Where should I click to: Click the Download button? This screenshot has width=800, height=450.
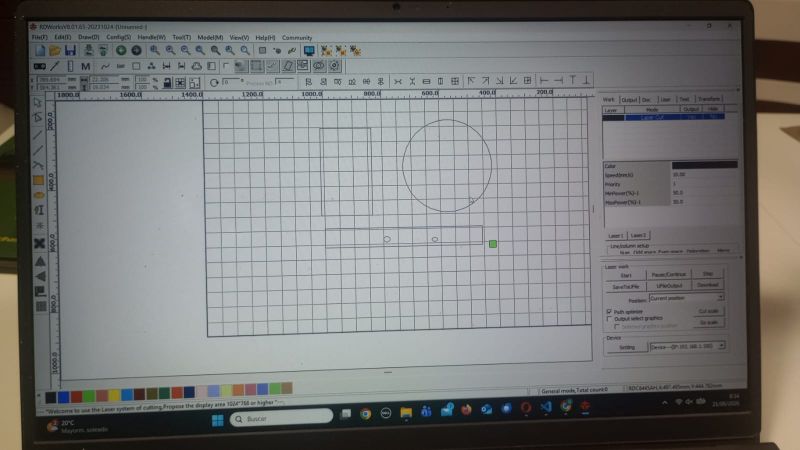click(708, 285)
